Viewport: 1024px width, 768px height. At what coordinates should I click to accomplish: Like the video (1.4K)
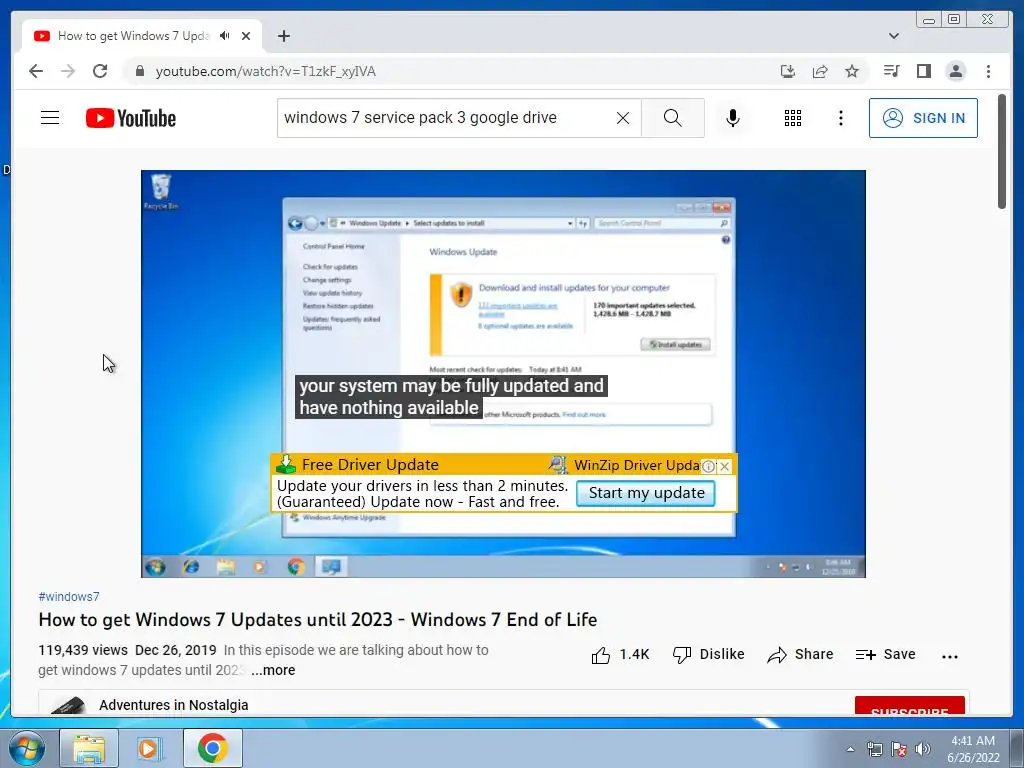[620, 654]
